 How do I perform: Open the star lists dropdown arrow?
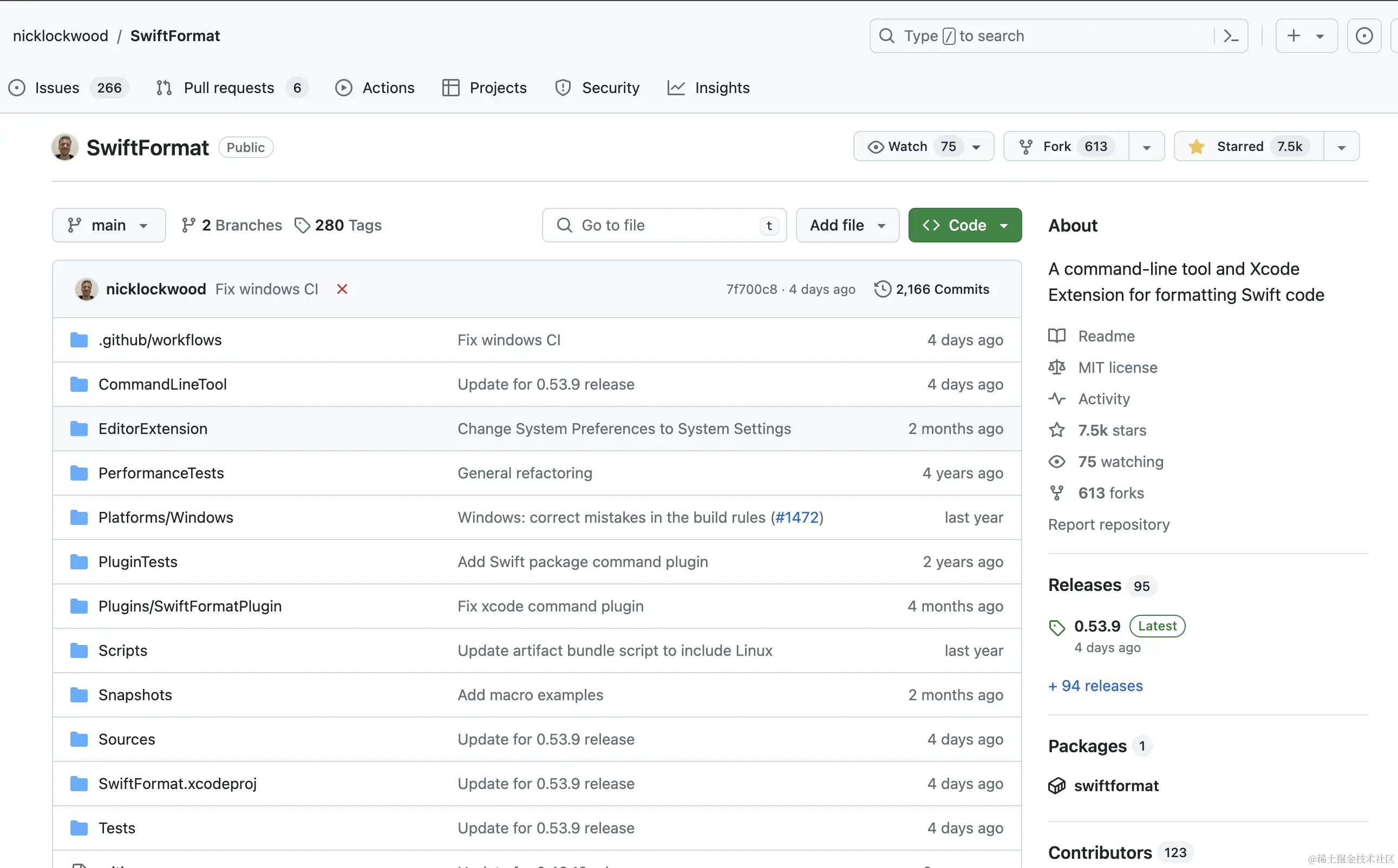[x=1341, y=148]
